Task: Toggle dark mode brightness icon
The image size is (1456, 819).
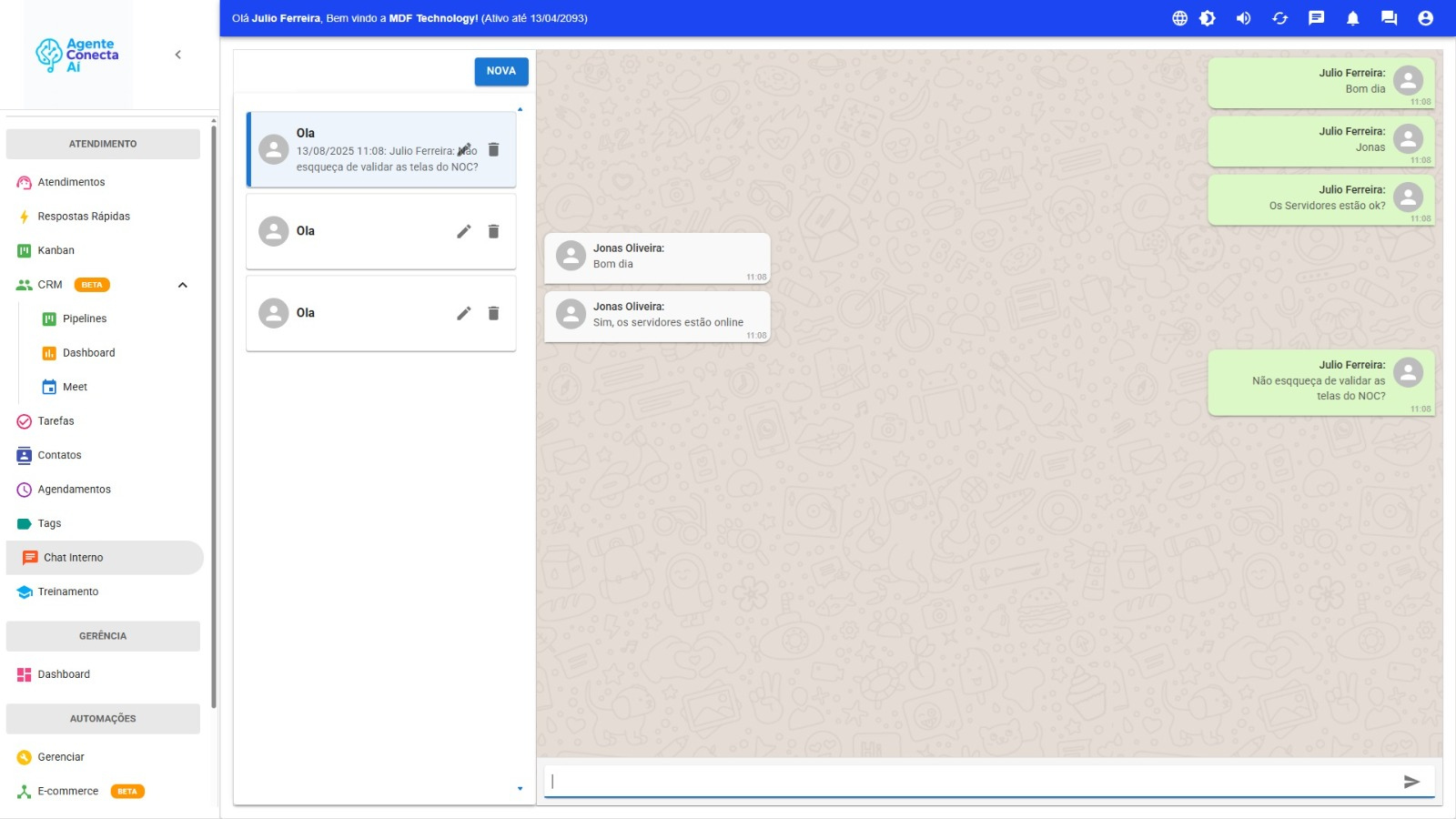Action: click(x=1208, y=18)
